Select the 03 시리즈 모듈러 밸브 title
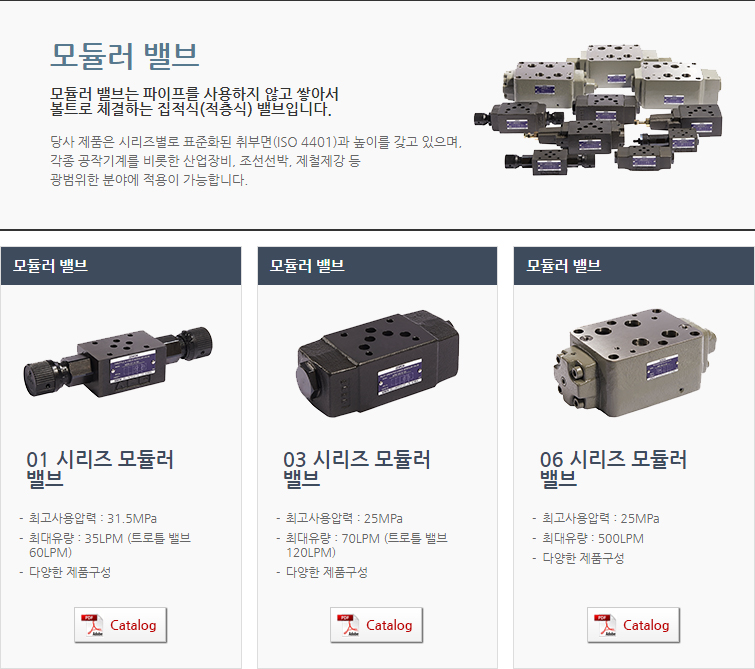755x669 pixels. tap(356, 469)
